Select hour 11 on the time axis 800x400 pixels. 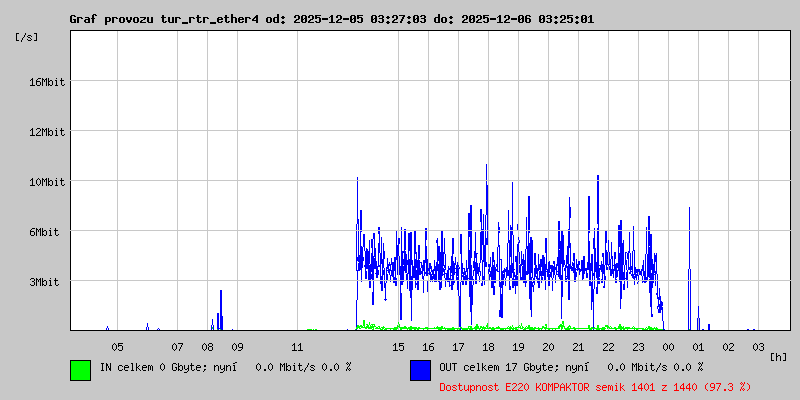[x=297, y=347]
